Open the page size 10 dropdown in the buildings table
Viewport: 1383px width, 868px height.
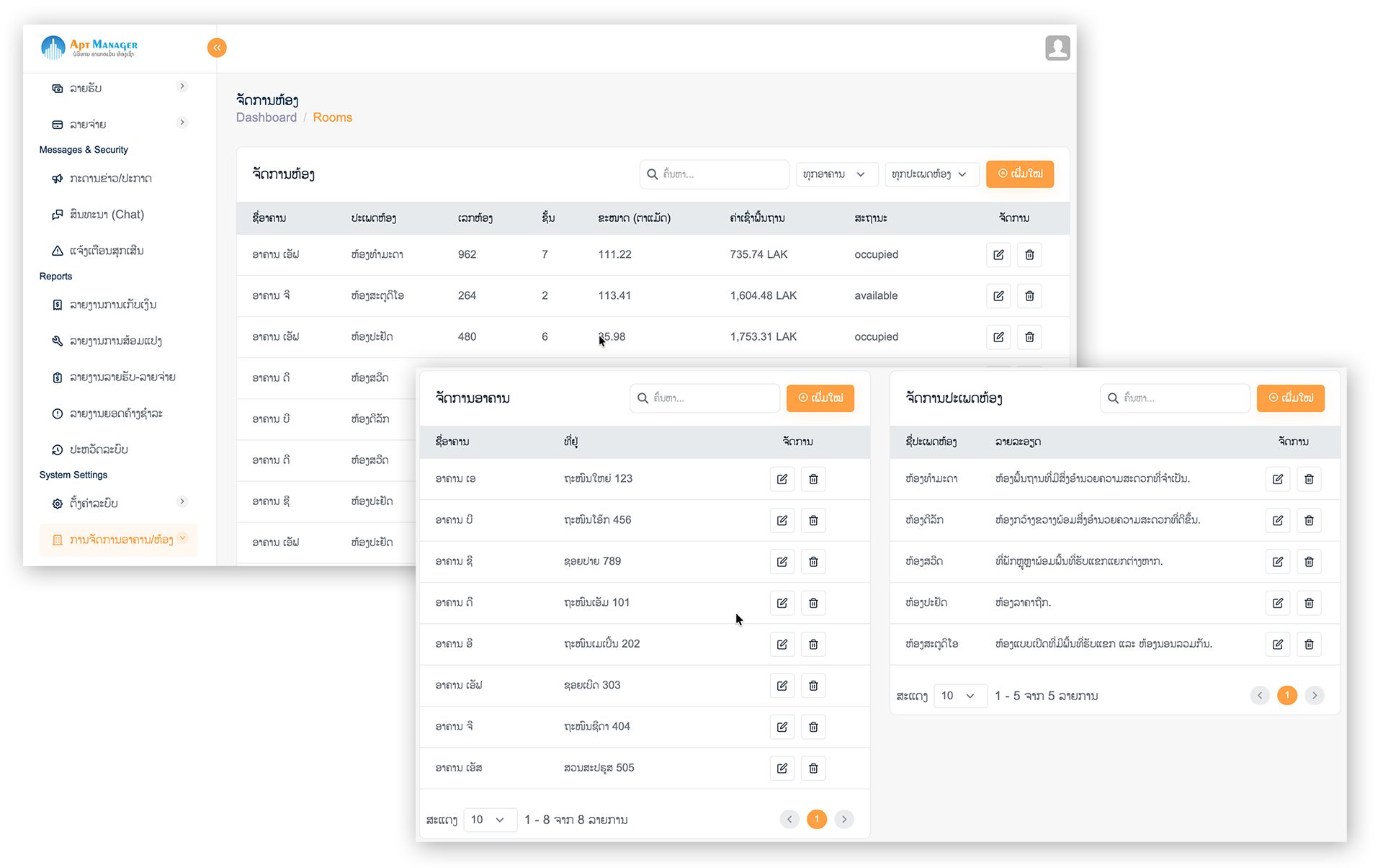click(x=489, y=820)
